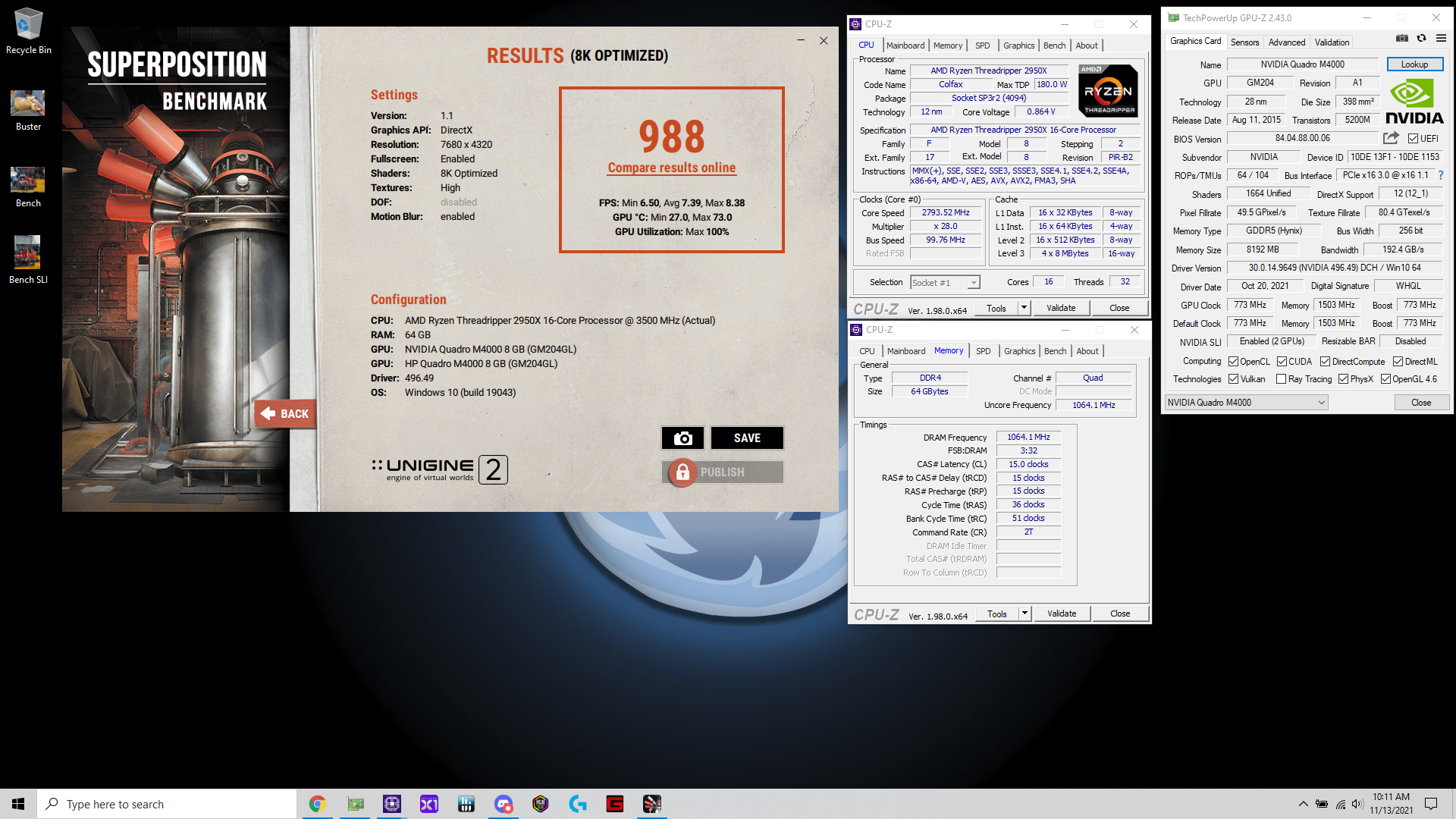This screenshot has height=819, width=1456.
Task: Switch to Advanced tab in GPU-Z
Action: 1287,42
